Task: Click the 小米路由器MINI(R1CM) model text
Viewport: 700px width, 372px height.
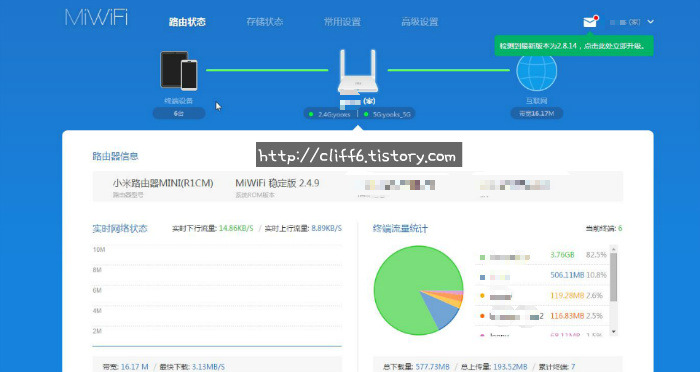Action: pyautogui.click(x=163, y=183)
